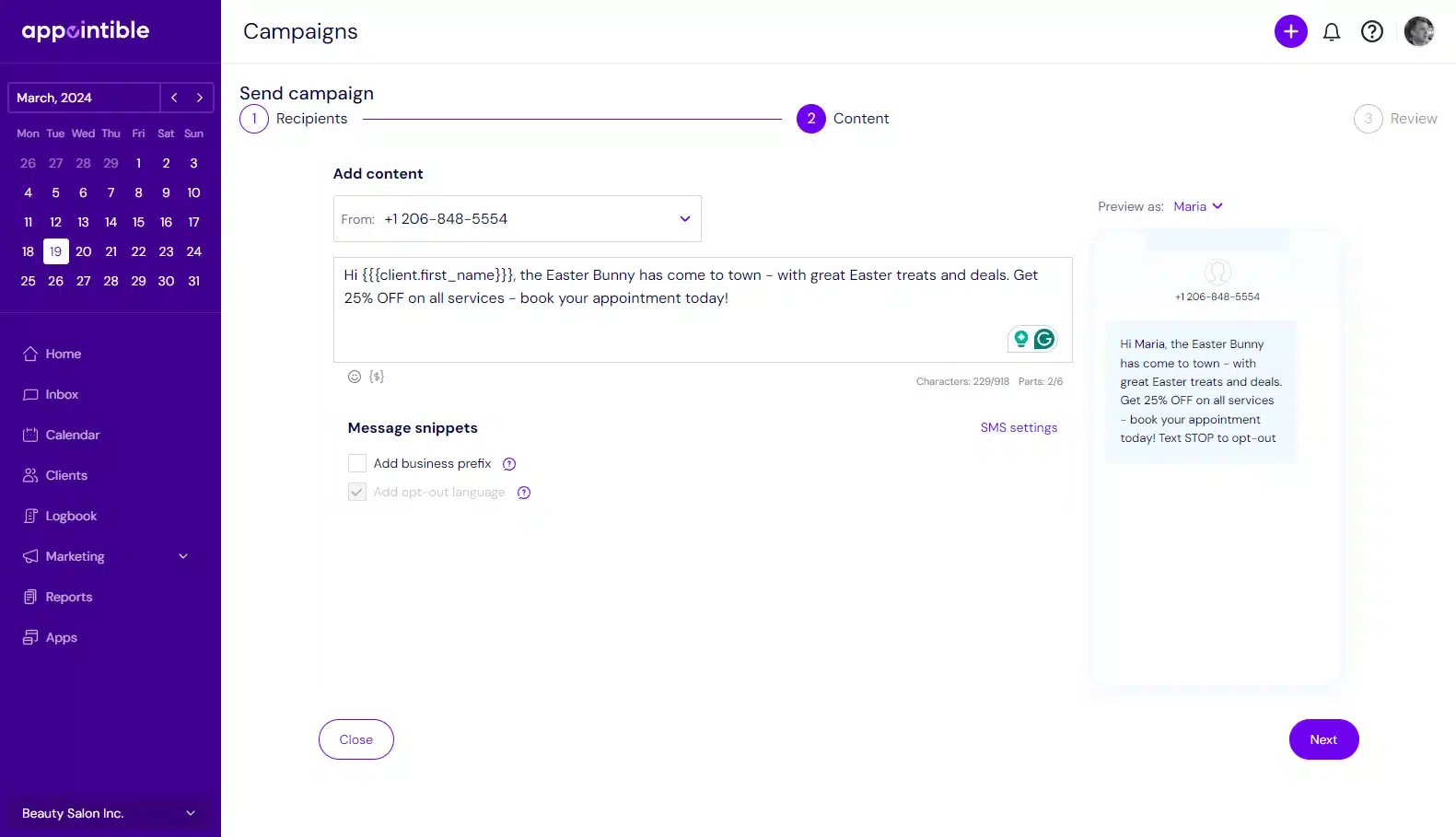Select March 11 in the mini calendar

click(x=28, y=222)
